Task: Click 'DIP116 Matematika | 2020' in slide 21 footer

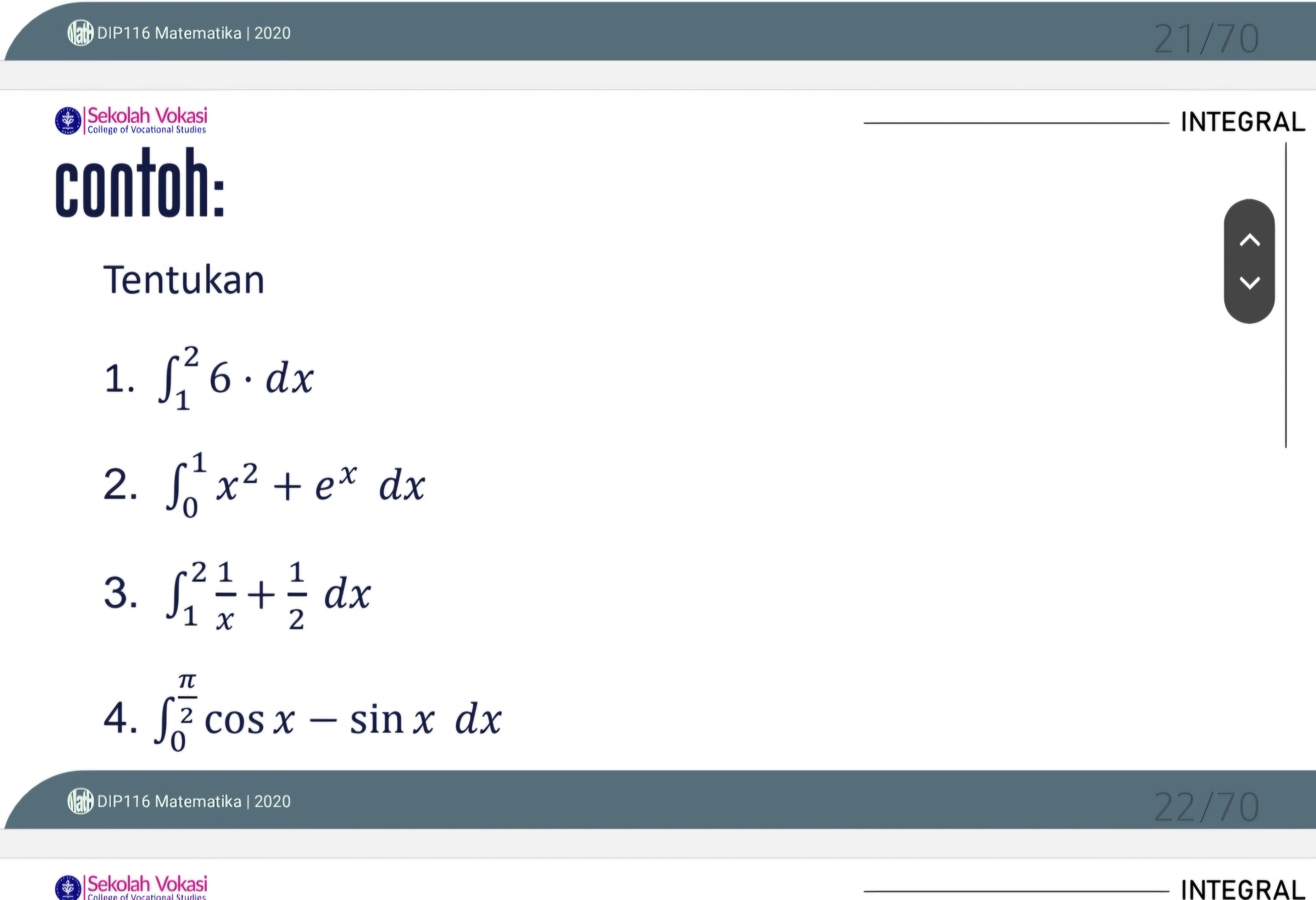Action: tap(194, 33)
